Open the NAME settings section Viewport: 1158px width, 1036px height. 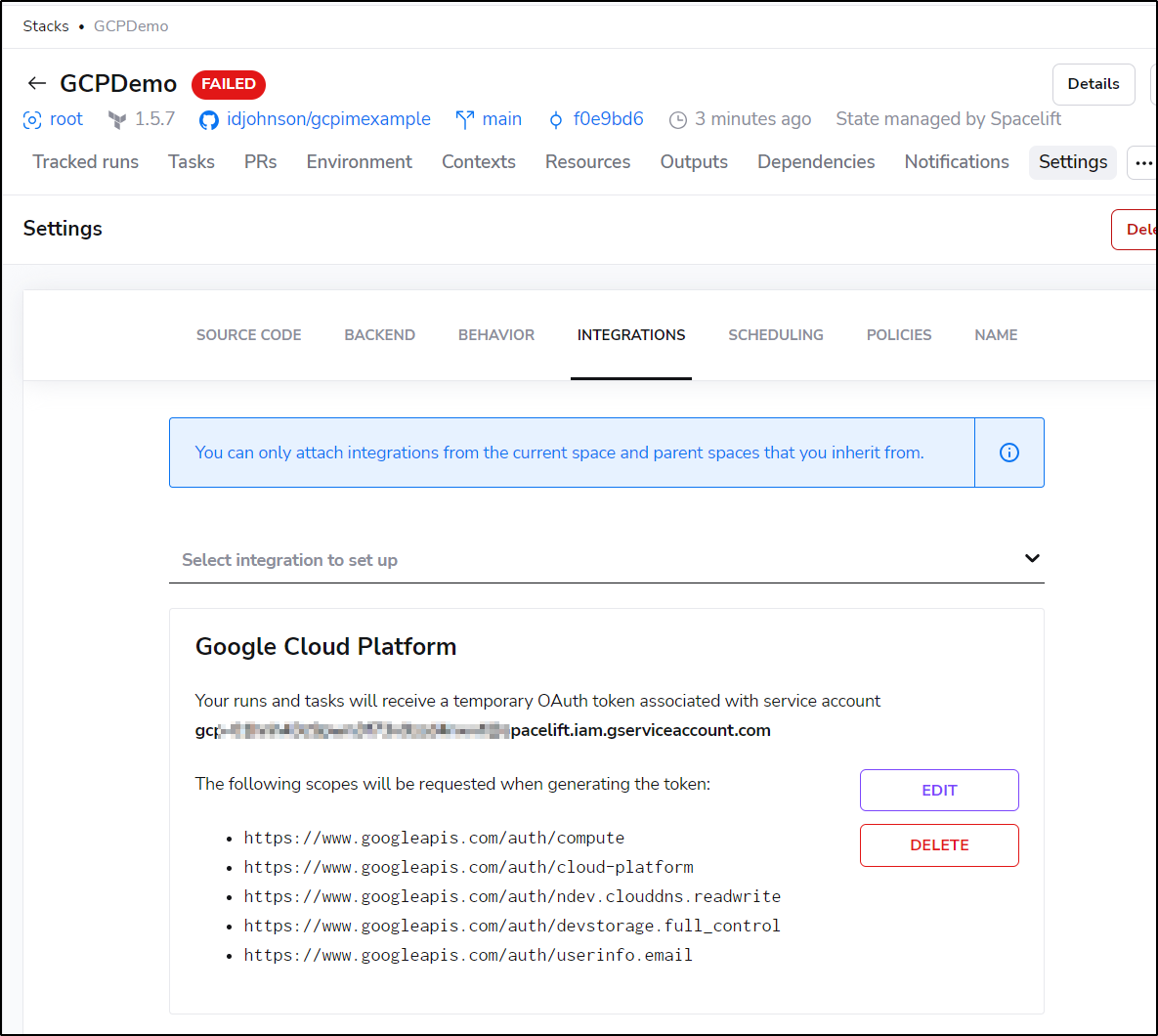(996, 335)
